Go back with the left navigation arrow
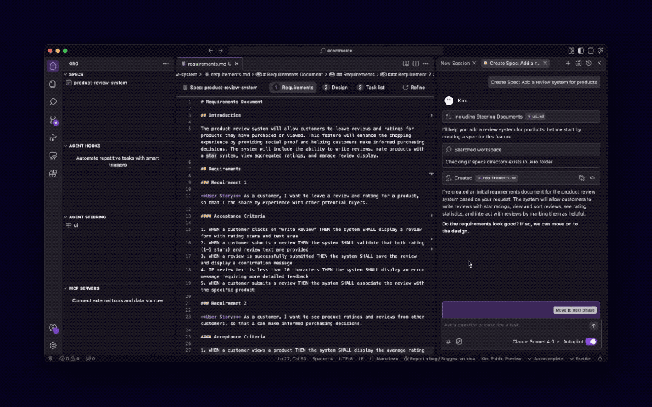 (211, 51)
